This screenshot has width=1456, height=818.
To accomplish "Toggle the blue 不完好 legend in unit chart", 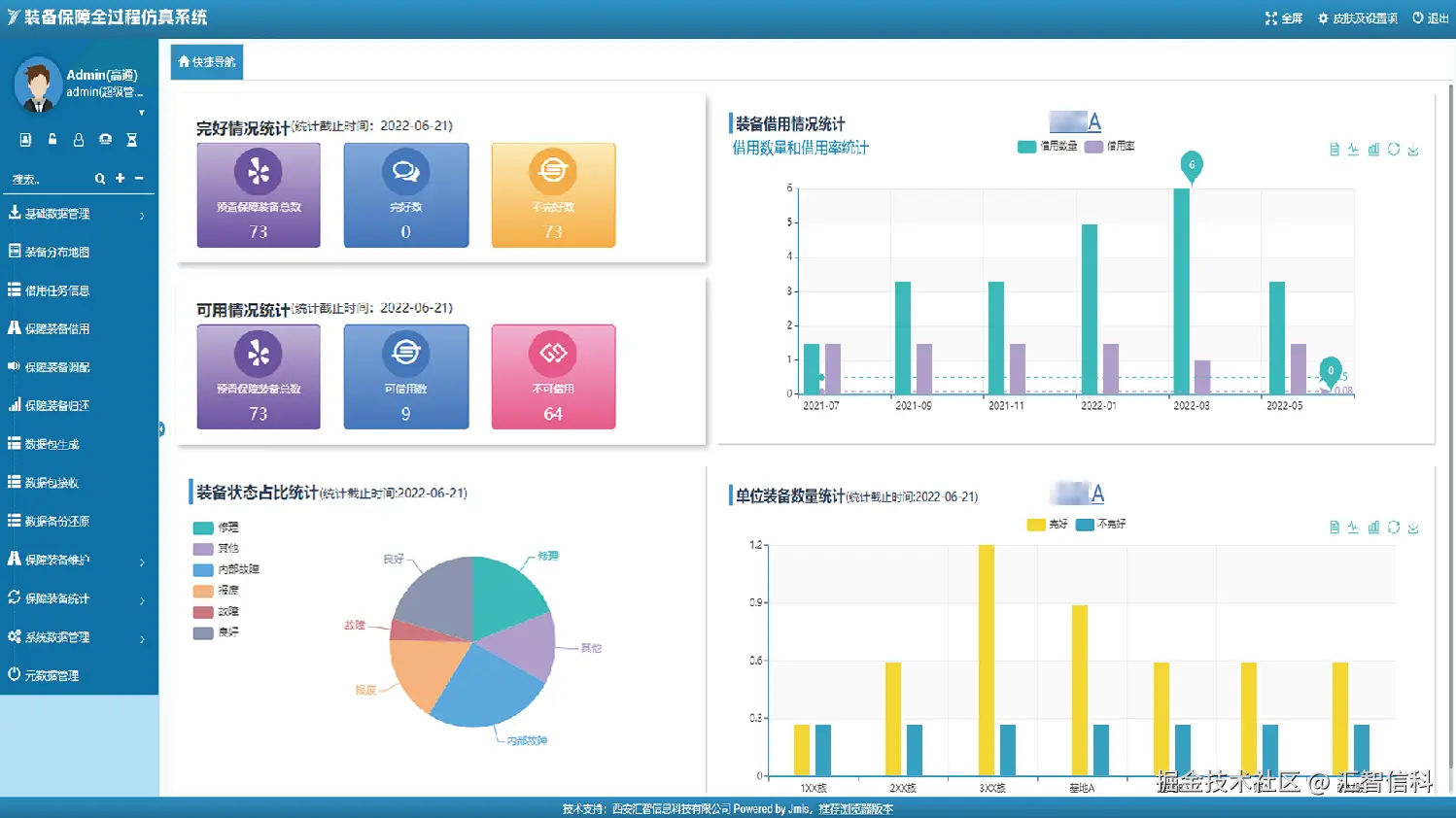I will tap(1100, 525).
